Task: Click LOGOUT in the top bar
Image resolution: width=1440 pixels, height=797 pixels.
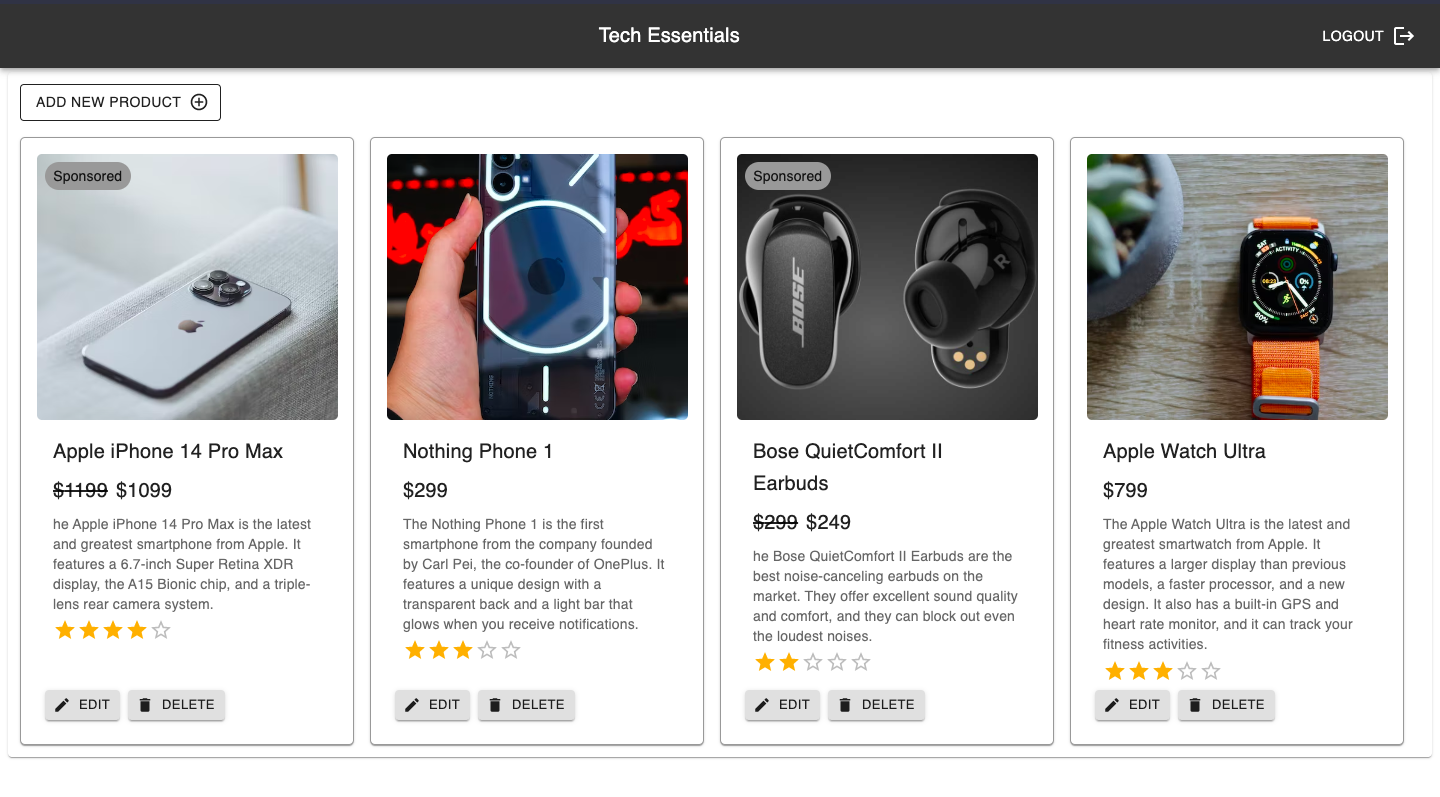Action: point(1352,35)
